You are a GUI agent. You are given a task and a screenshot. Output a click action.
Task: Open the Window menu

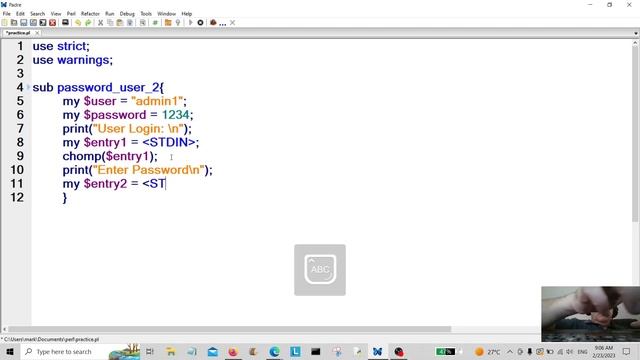[x=167, y=13]
